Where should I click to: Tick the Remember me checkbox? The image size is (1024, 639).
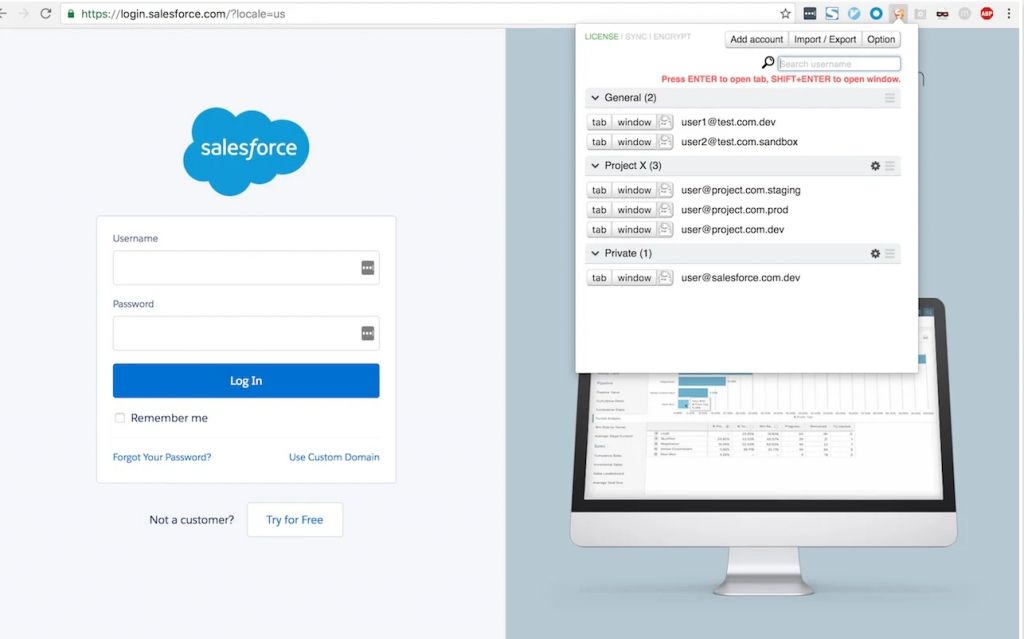120,418
